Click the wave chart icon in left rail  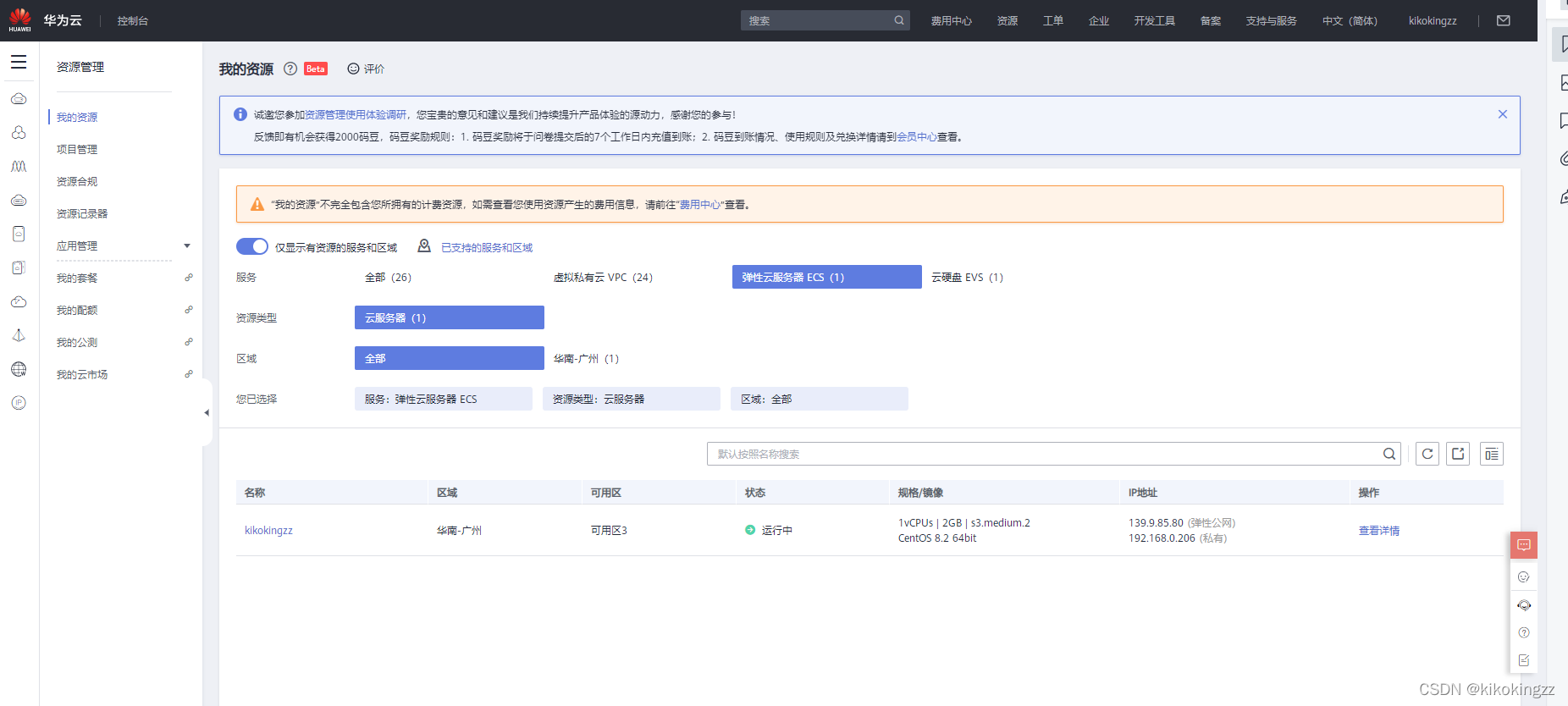tap(19, 167)
